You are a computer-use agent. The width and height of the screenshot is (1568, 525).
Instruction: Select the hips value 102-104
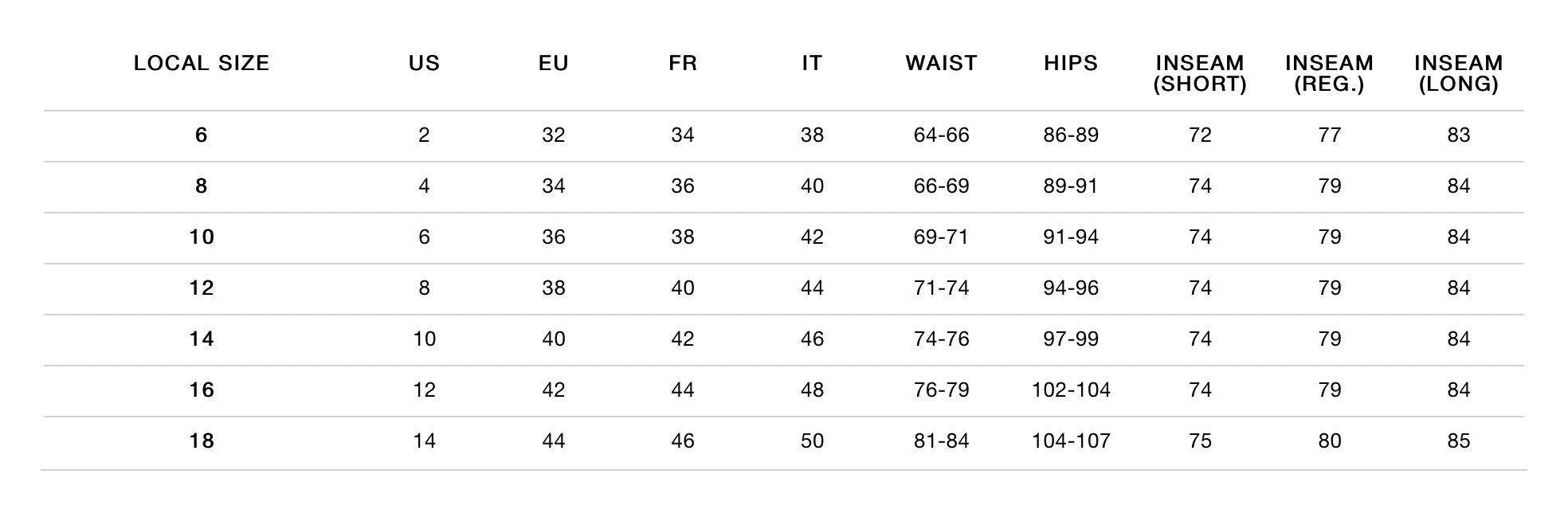(x=1071, y=390)
